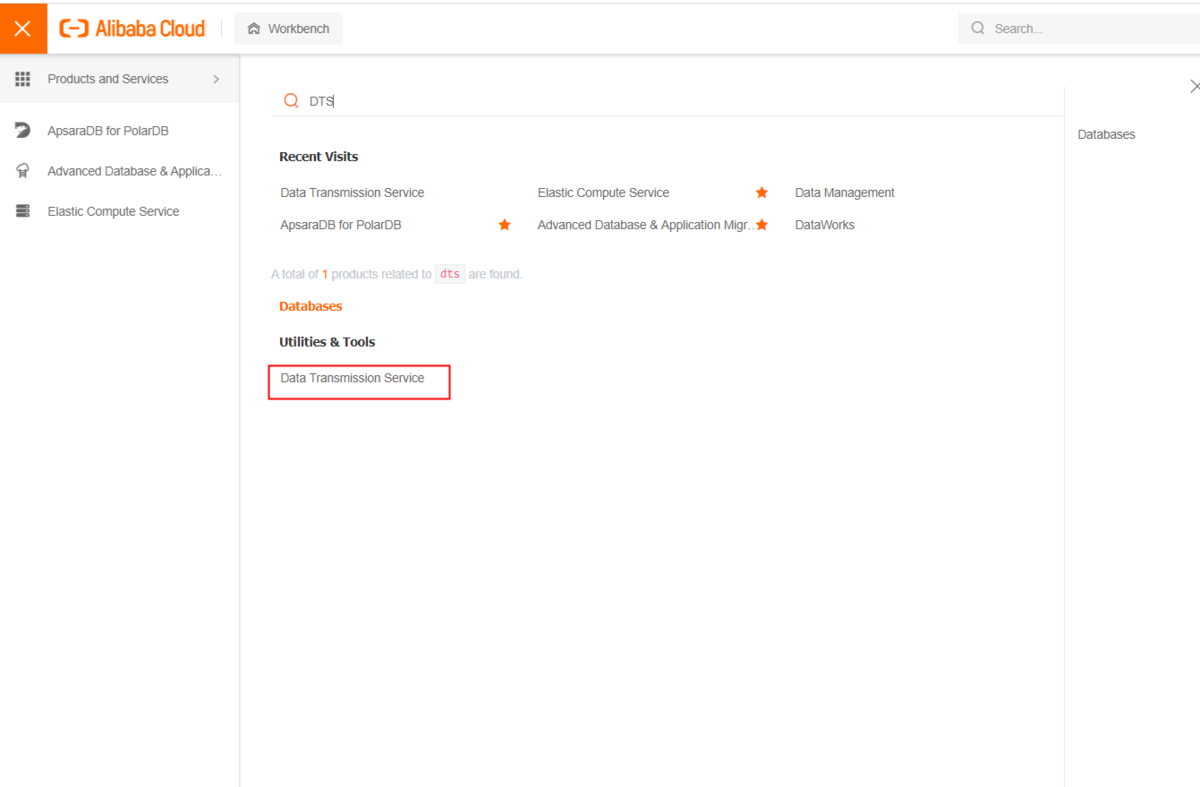
Task: Open Advanced Database & Applica... in sidebar
Action: (134, 171)
